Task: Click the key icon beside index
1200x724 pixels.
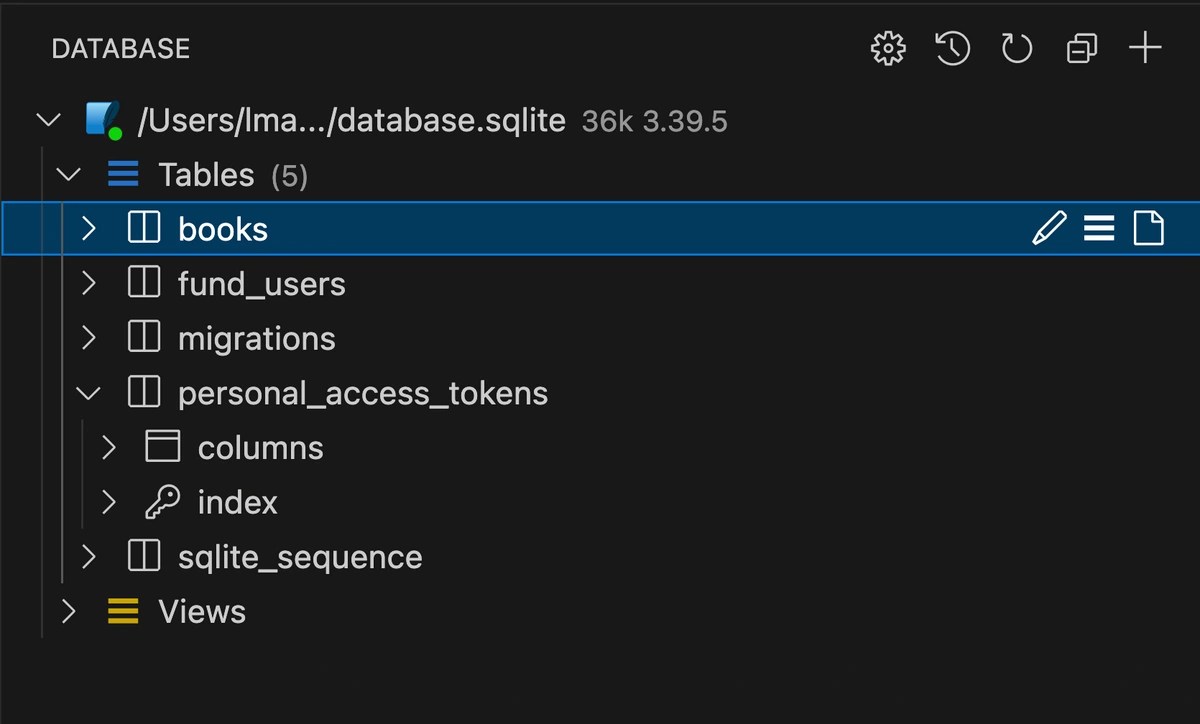Action: click(162, 502)
